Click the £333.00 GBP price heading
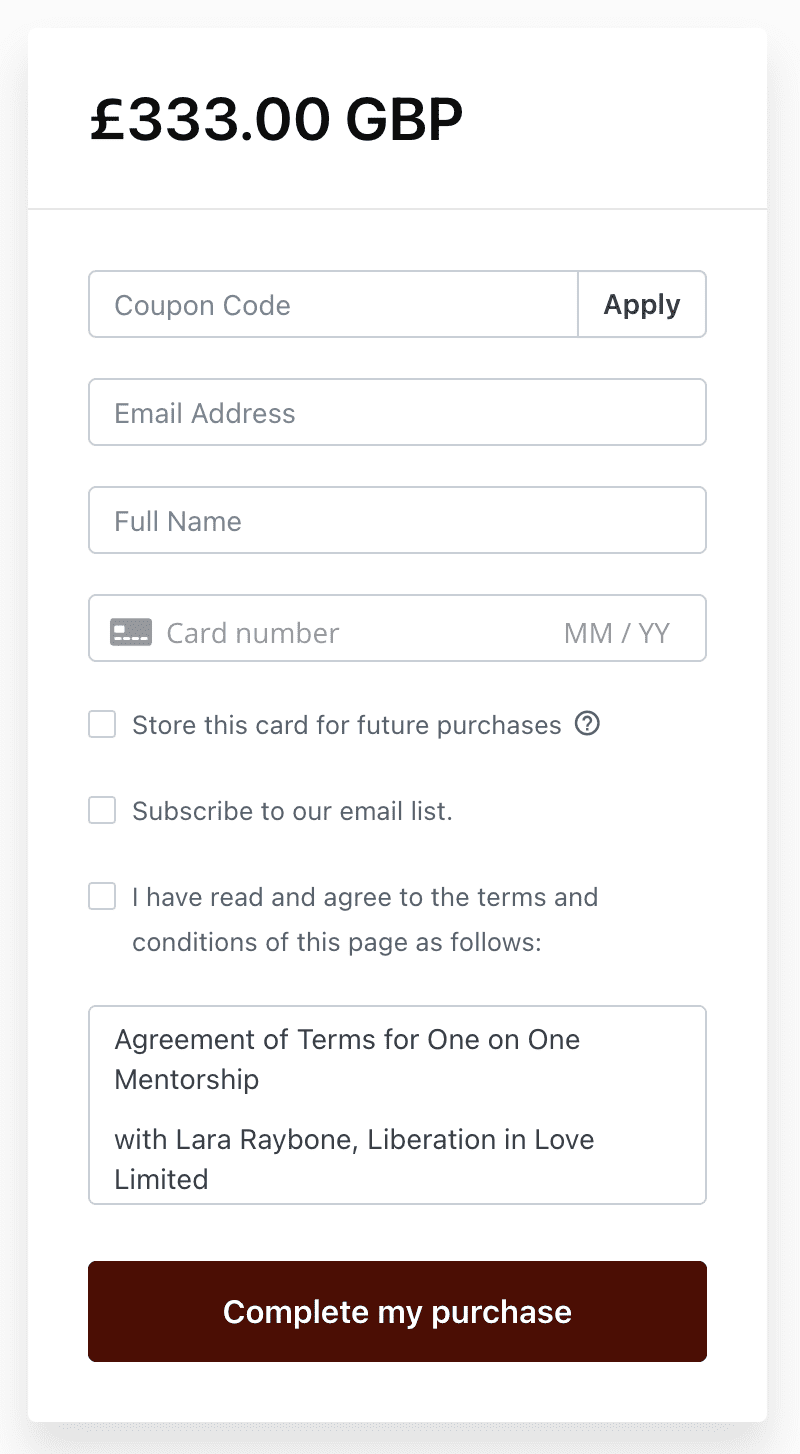 pyautogui.click(x=277, y=120)
